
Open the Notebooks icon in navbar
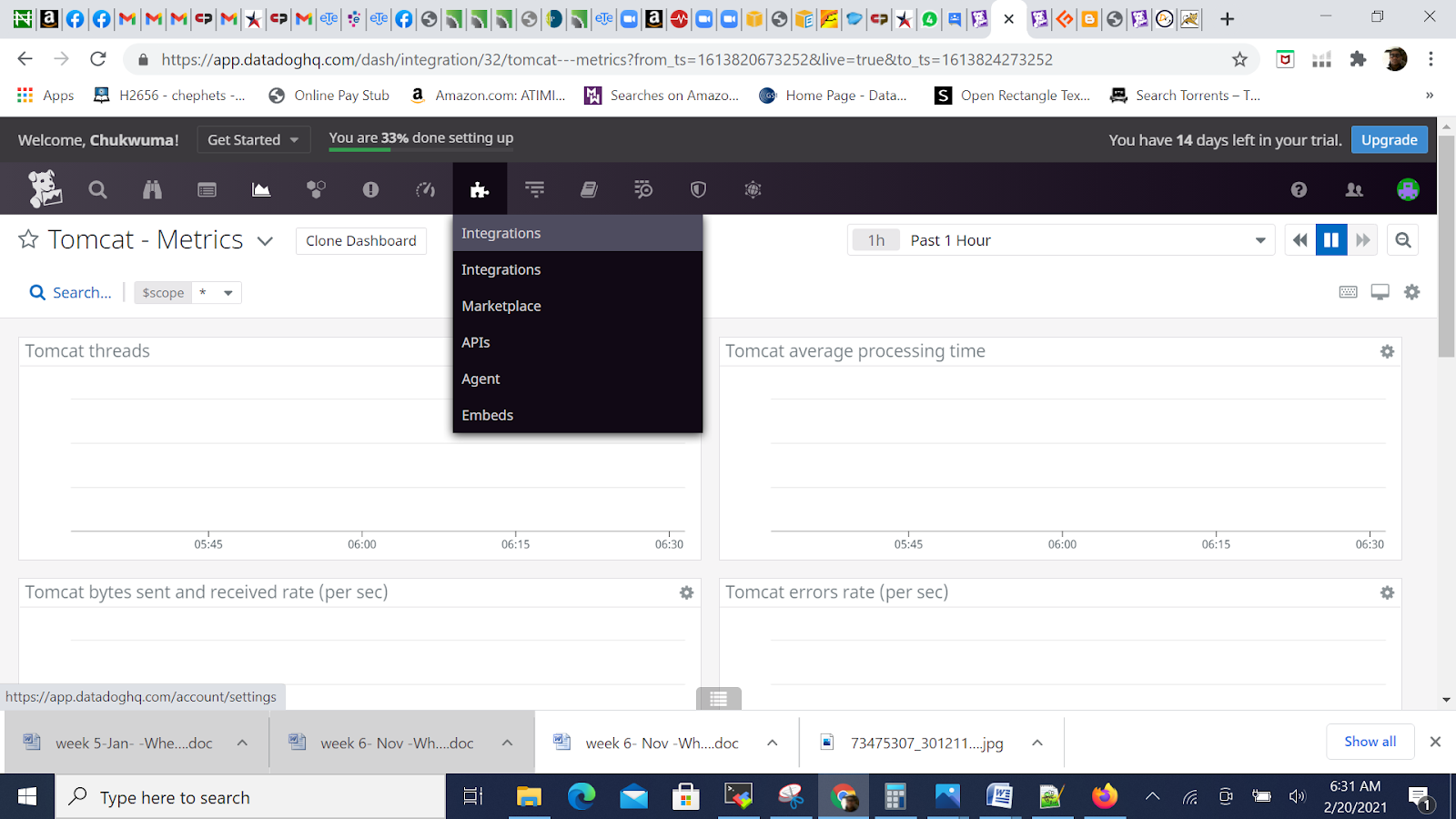pos(589,189)
